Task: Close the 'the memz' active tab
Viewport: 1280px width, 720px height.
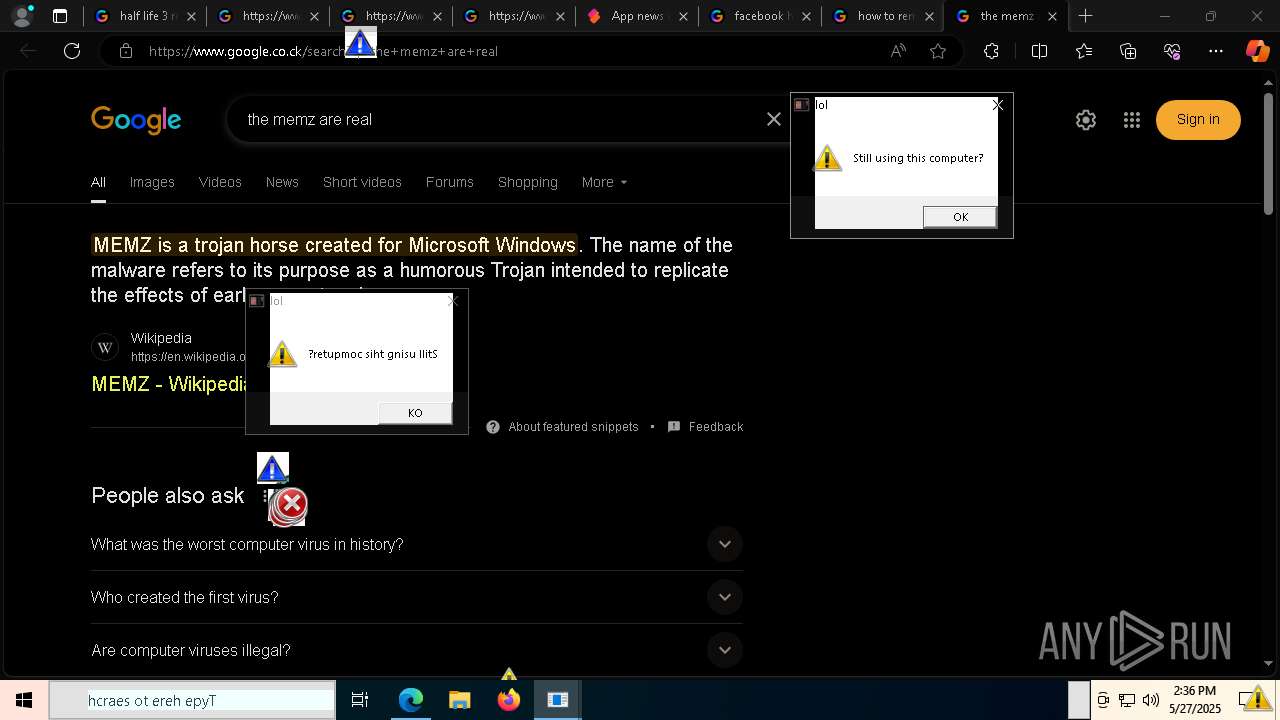Action: 1052,16
